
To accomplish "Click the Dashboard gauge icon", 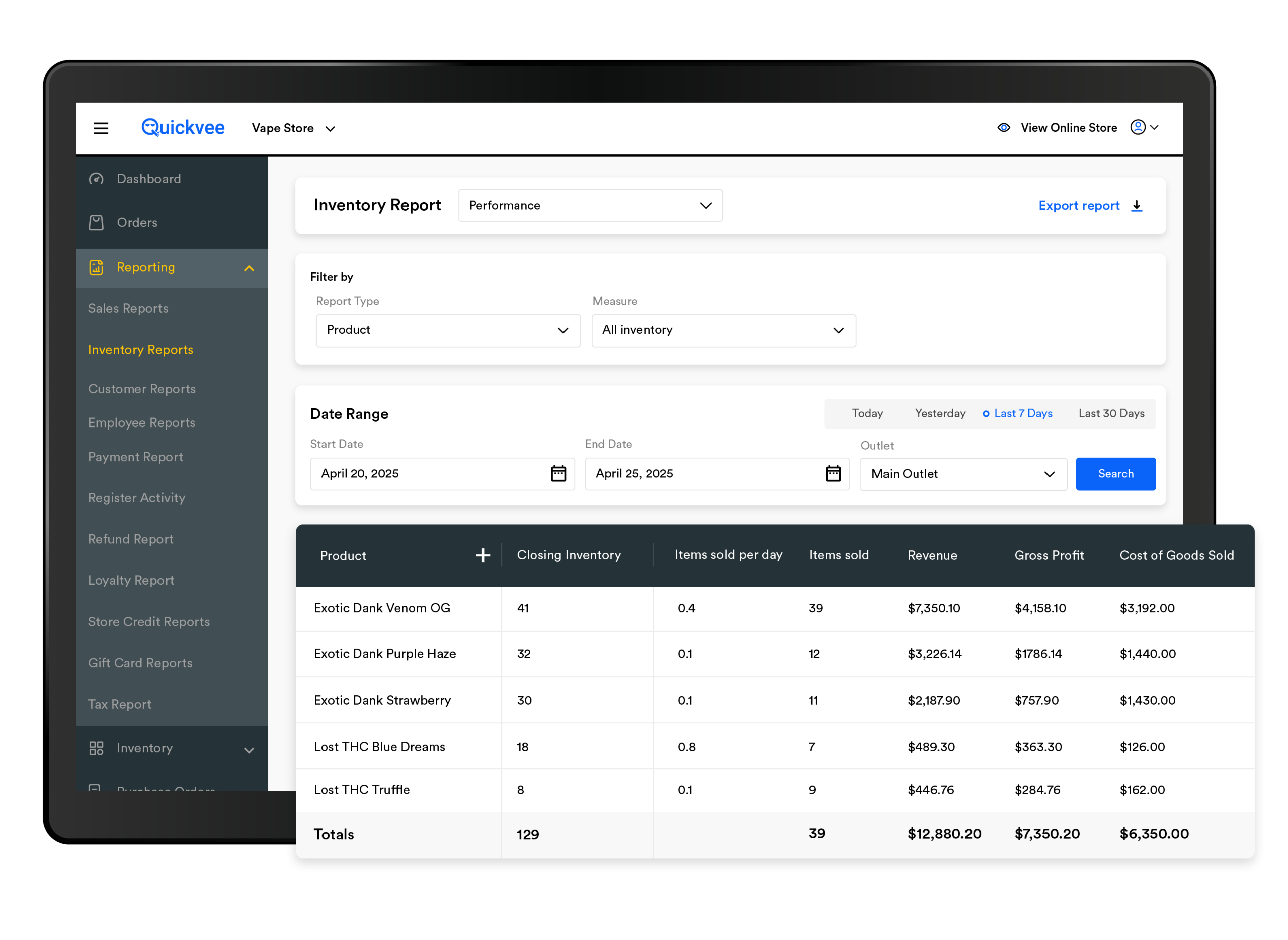I will (96, 179).
